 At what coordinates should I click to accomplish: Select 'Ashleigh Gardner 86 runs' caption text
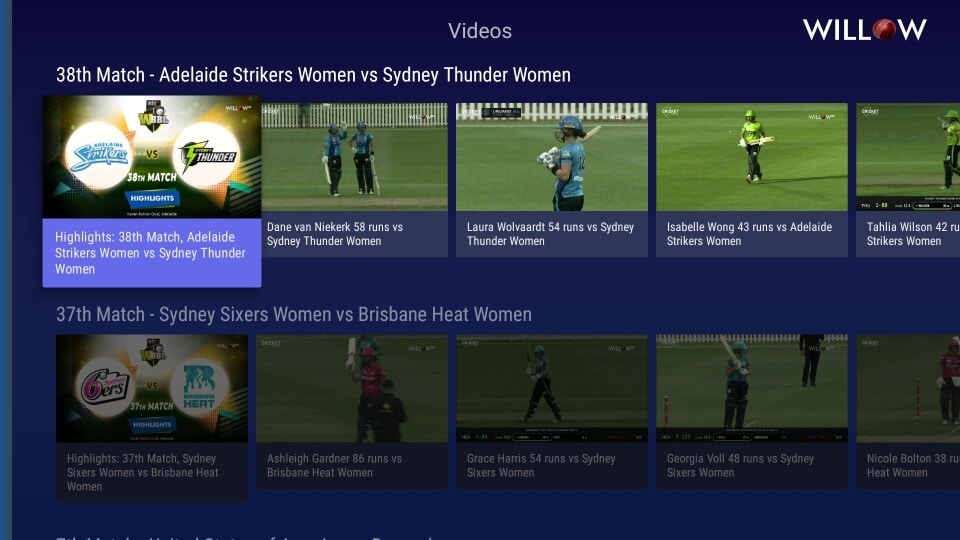tap(334, 465)
